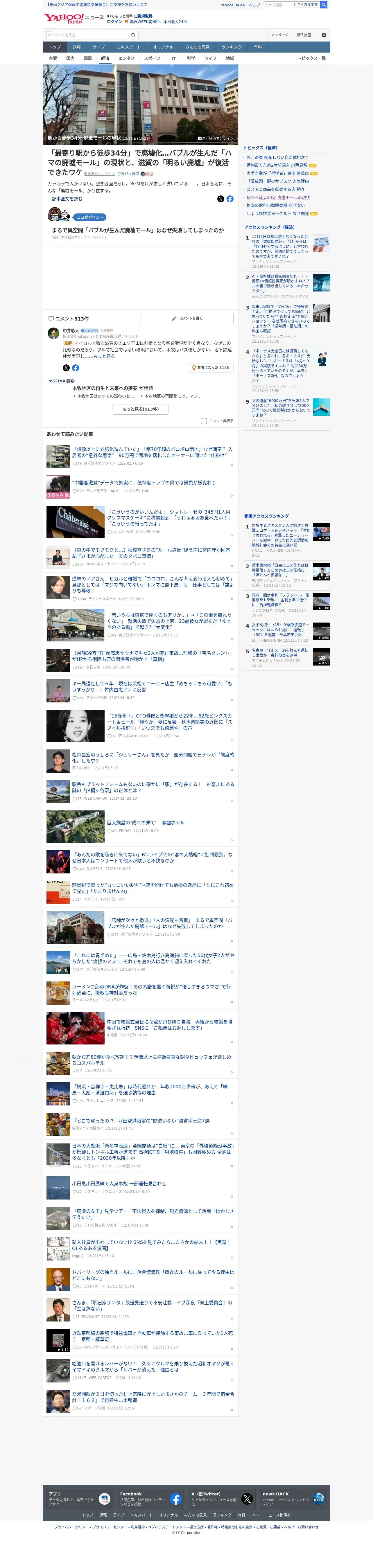Viewport: 373px width, 1568px height.
Task: Open the まるで異空間 highlighted article link
Action: pyautogui.click(x=137, y=230)
